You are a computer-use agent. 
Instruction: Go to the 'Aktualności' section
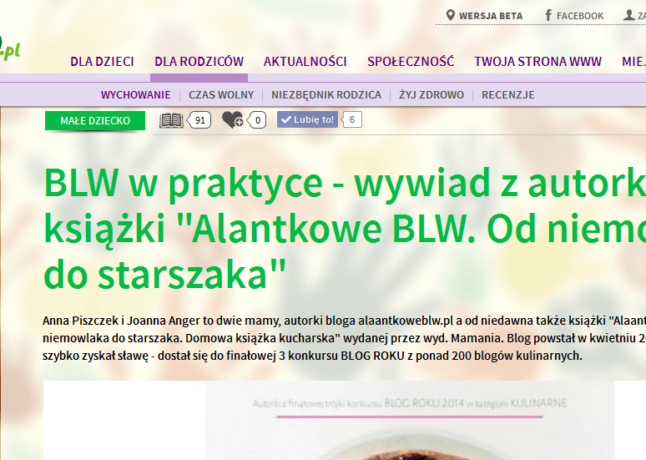coord(305,61)
